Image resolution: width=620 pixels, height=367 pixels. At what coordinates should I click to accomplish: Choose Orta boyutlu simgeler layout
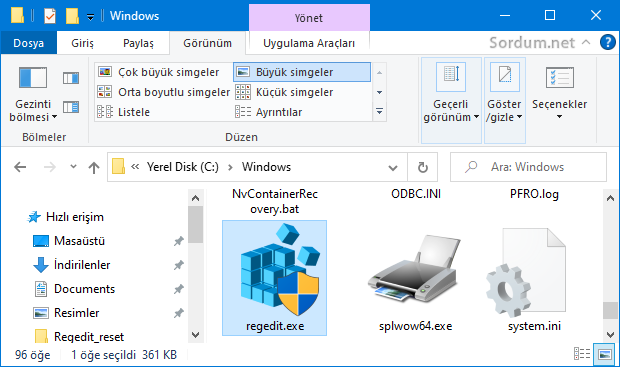click(163, 92)
